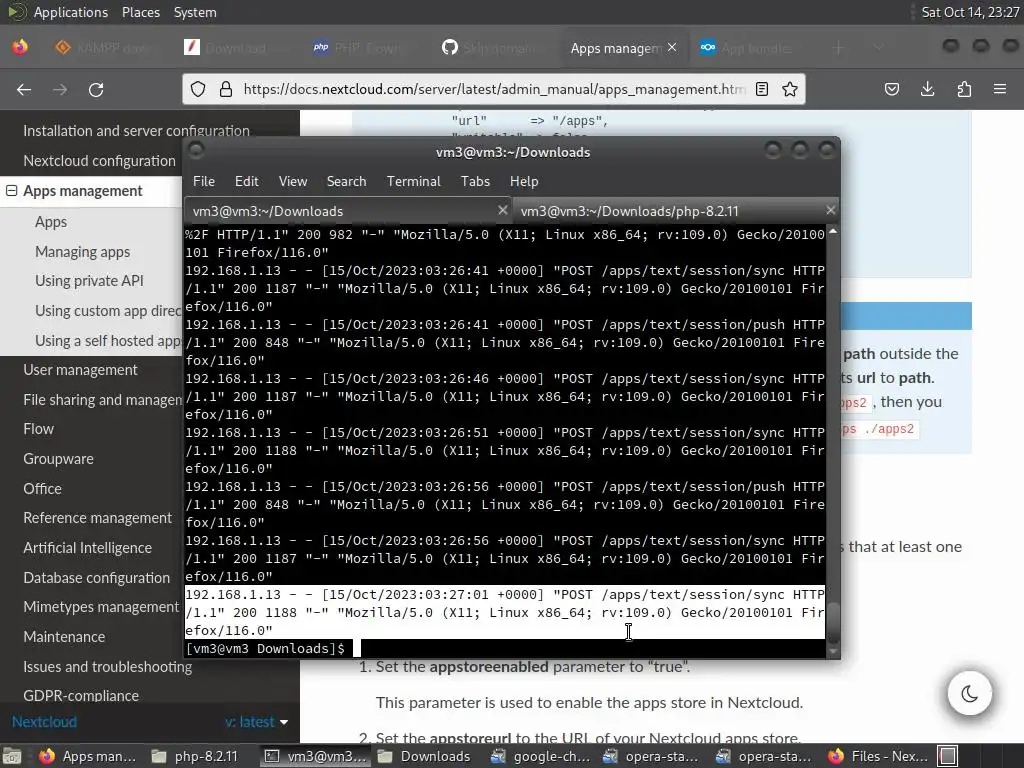Open the Office sidebar link

point(42,488)
